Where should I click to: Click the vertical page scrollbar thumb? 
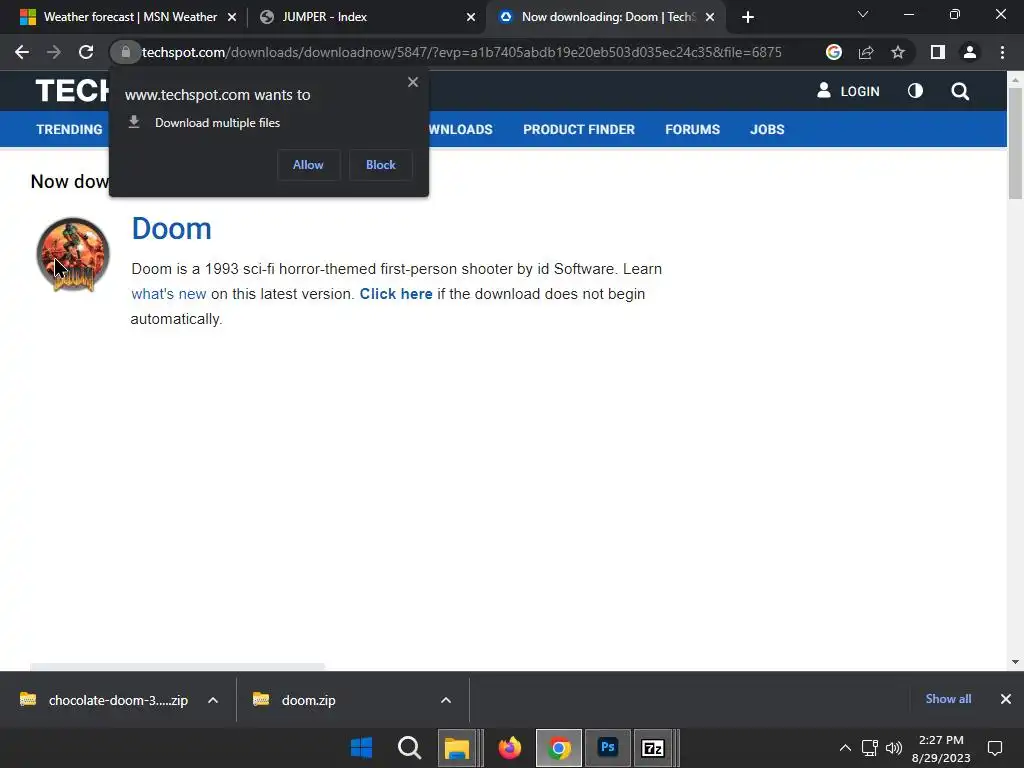pos(1015,142)
